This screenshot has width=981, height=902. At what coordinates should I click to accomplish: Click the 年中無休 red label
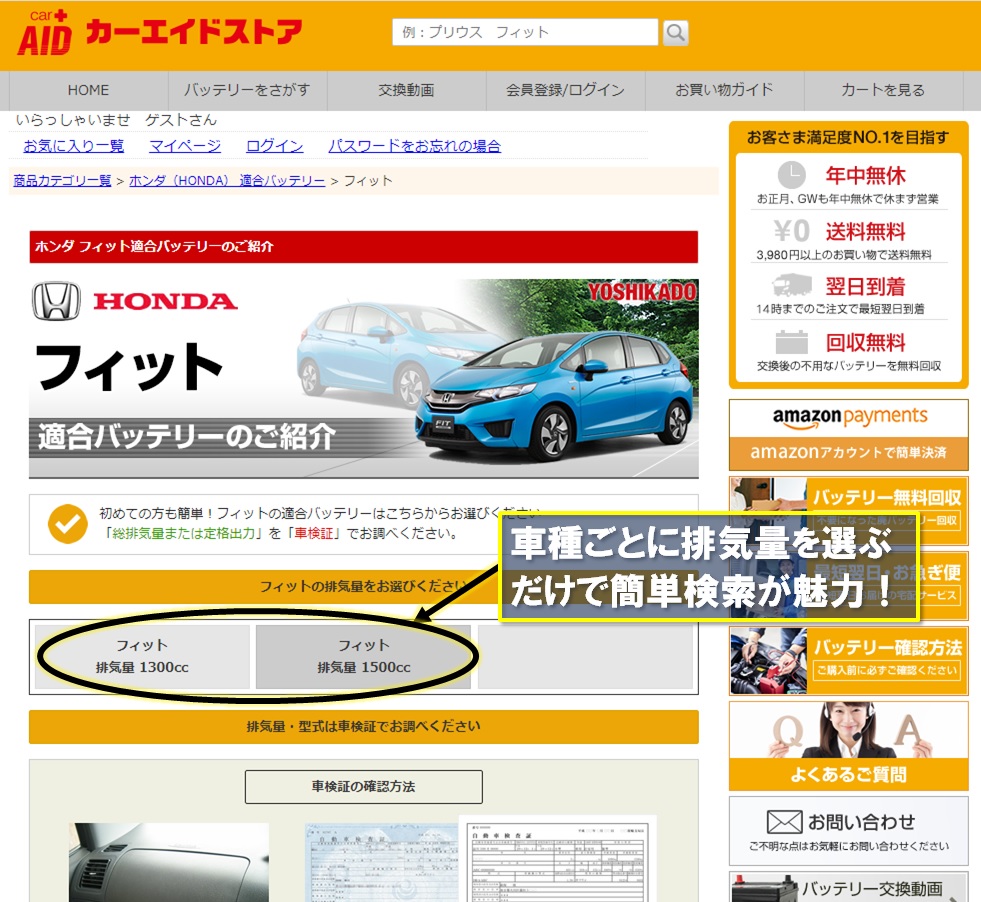[865, 175]
